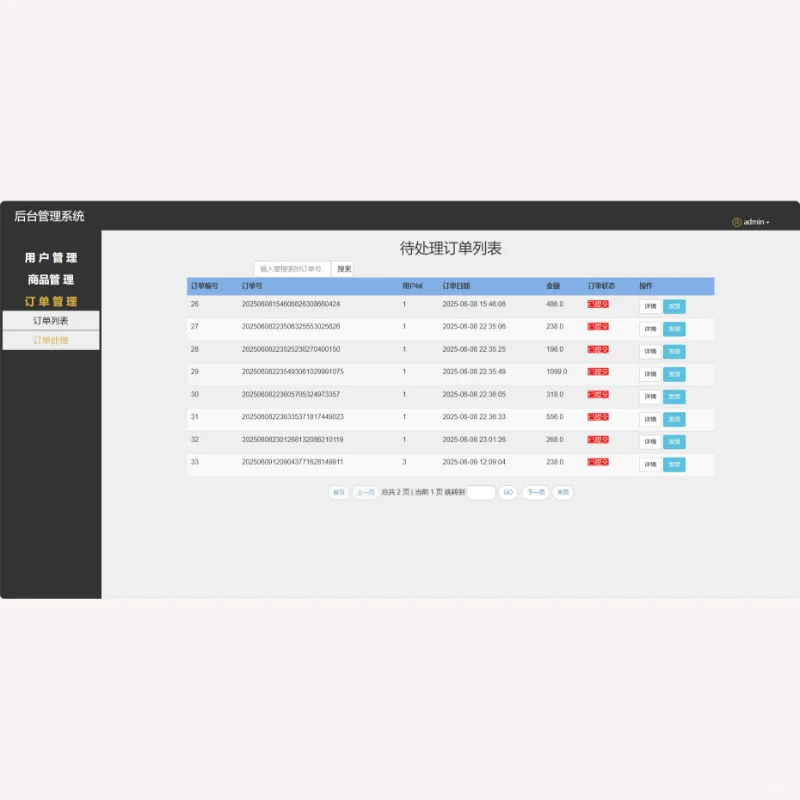Jump to last page via 末页
Screen dimensions: 800x800
[x=562, y=492]
